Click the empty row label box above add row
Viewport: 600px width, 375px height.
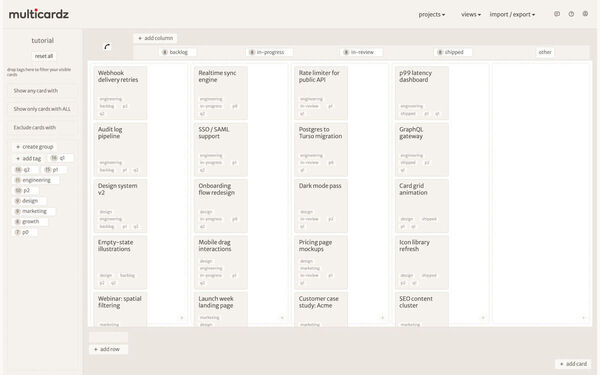click(109, 337)
